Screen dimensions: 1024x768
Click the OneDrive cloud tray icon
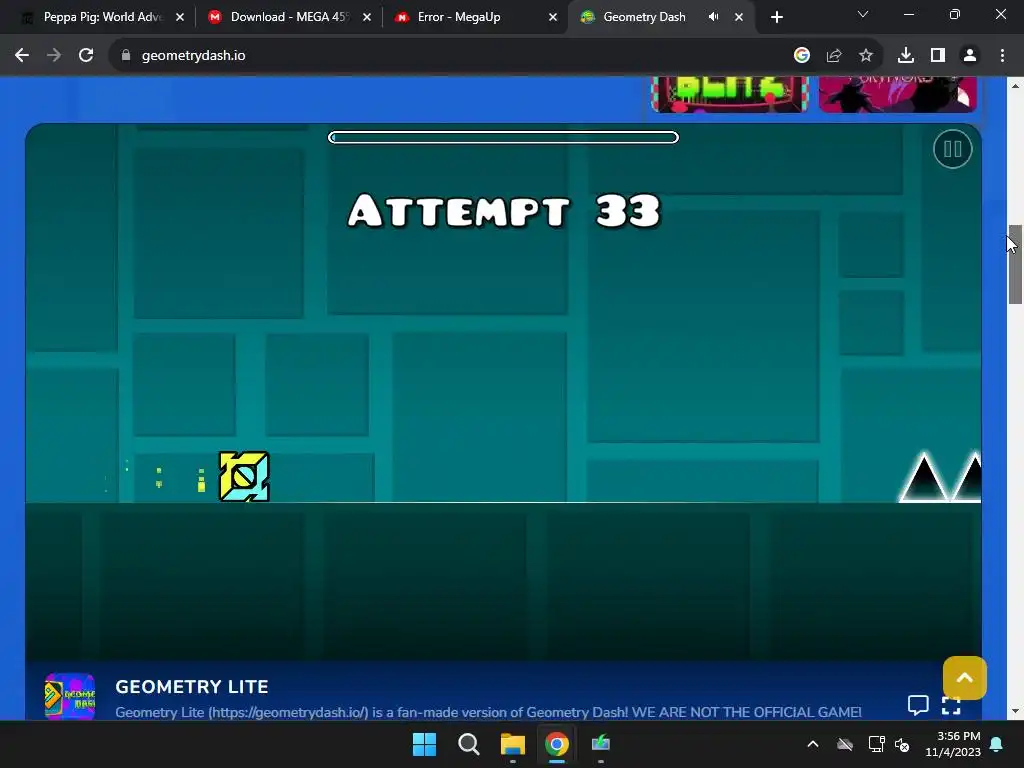coord(845,744)
